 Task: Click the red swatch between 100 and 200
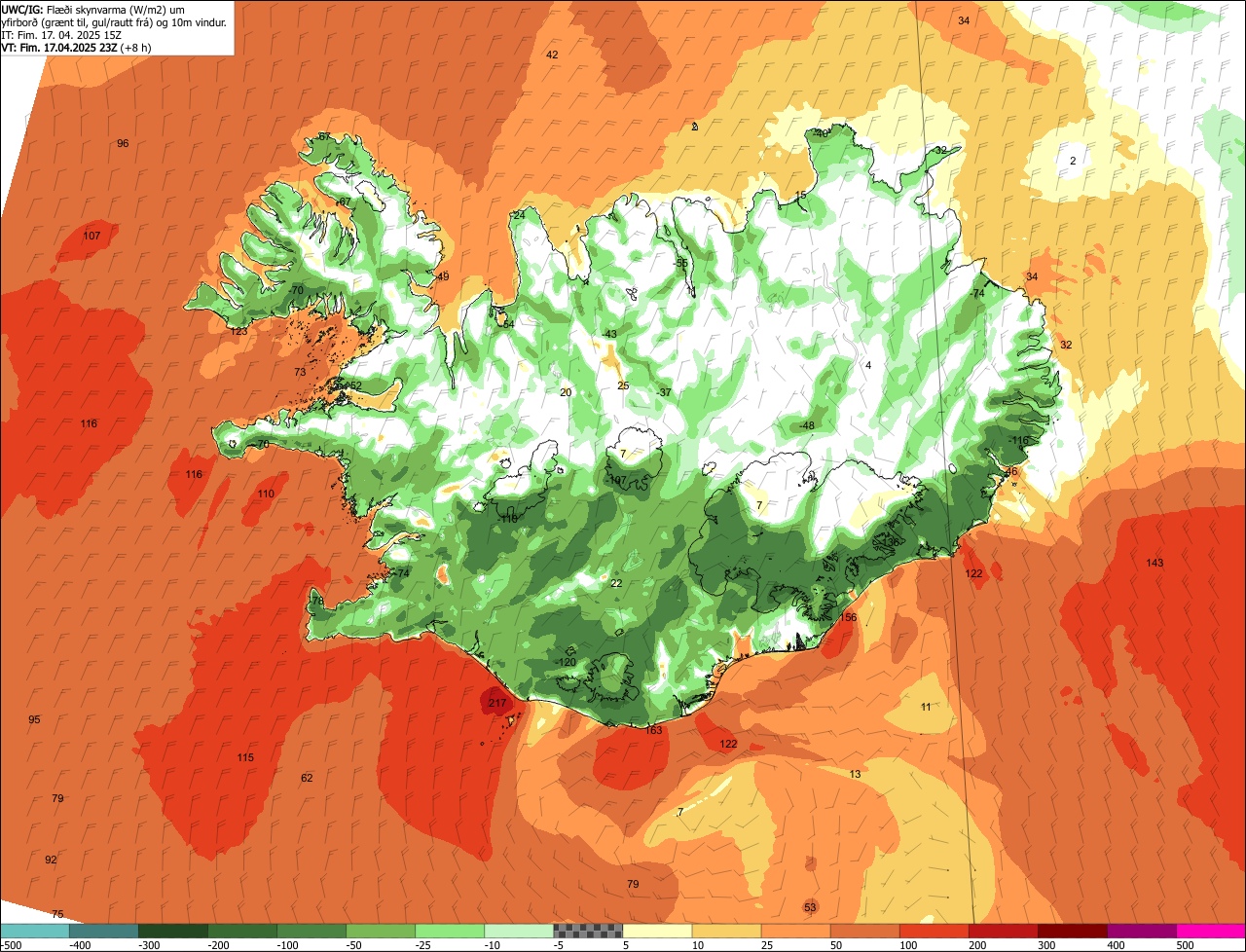pyautogui.click(x=934, y=931)
